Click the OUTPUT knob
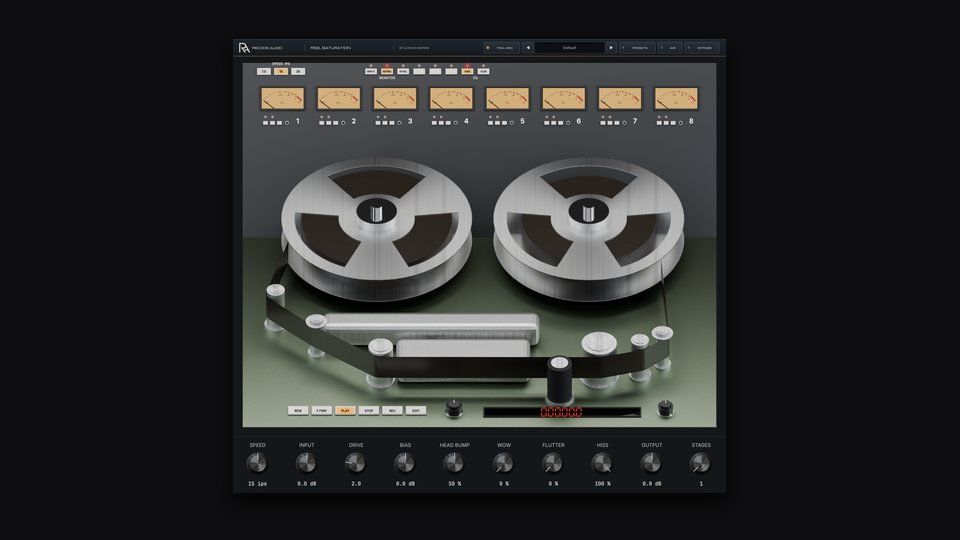This screenshot has height=540, width=960. (x=651, y=463)
